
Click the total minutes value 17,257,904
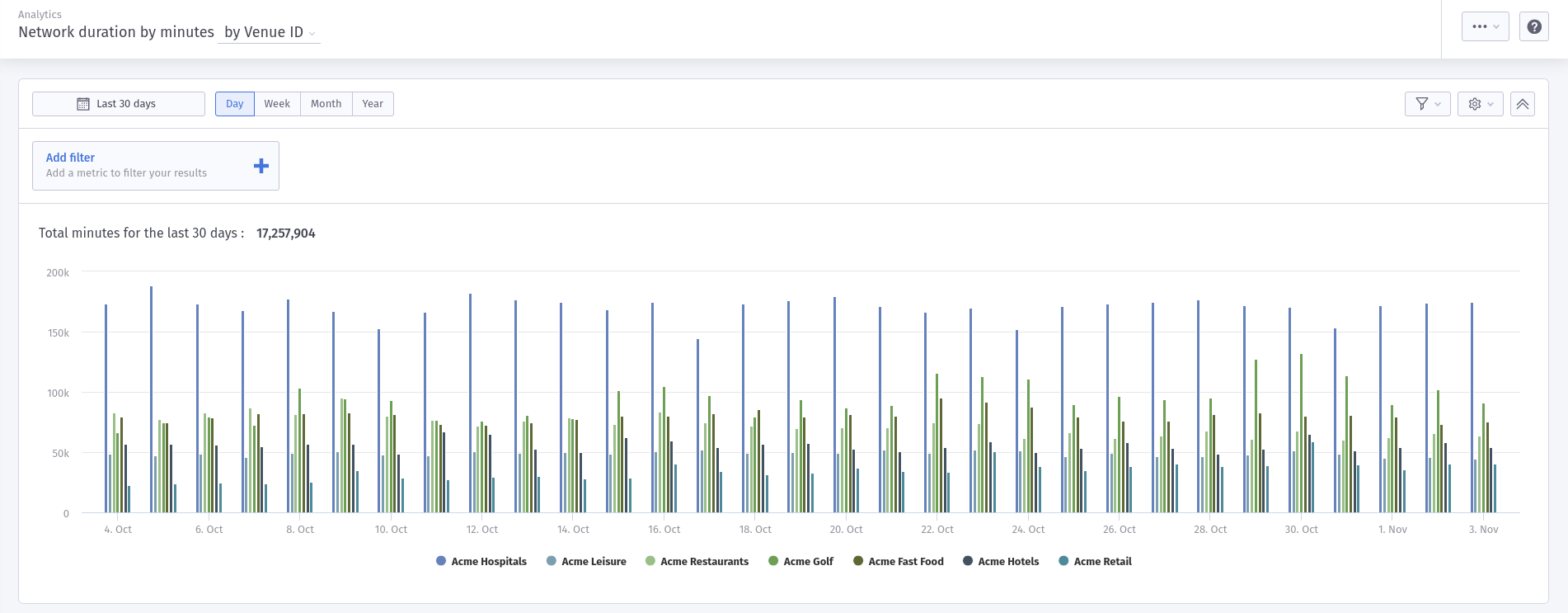point(286,233)
